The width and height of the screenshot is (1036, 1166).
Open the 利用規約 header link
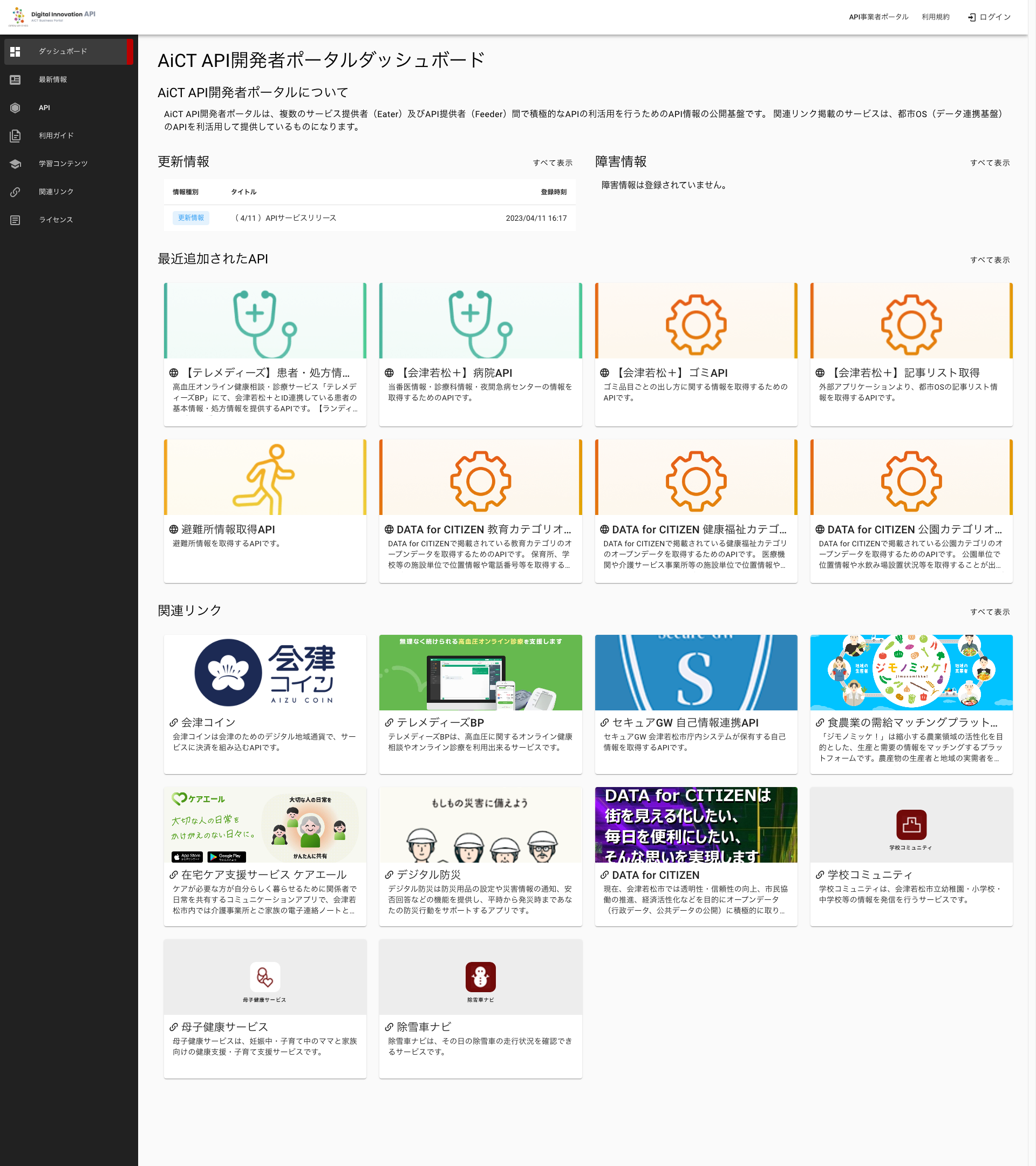(x=935, y=17)
